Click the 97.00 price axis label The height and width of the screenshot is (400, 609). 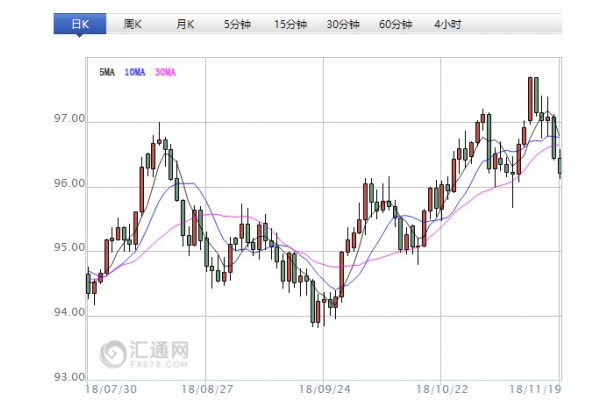(x=71, y=120)
